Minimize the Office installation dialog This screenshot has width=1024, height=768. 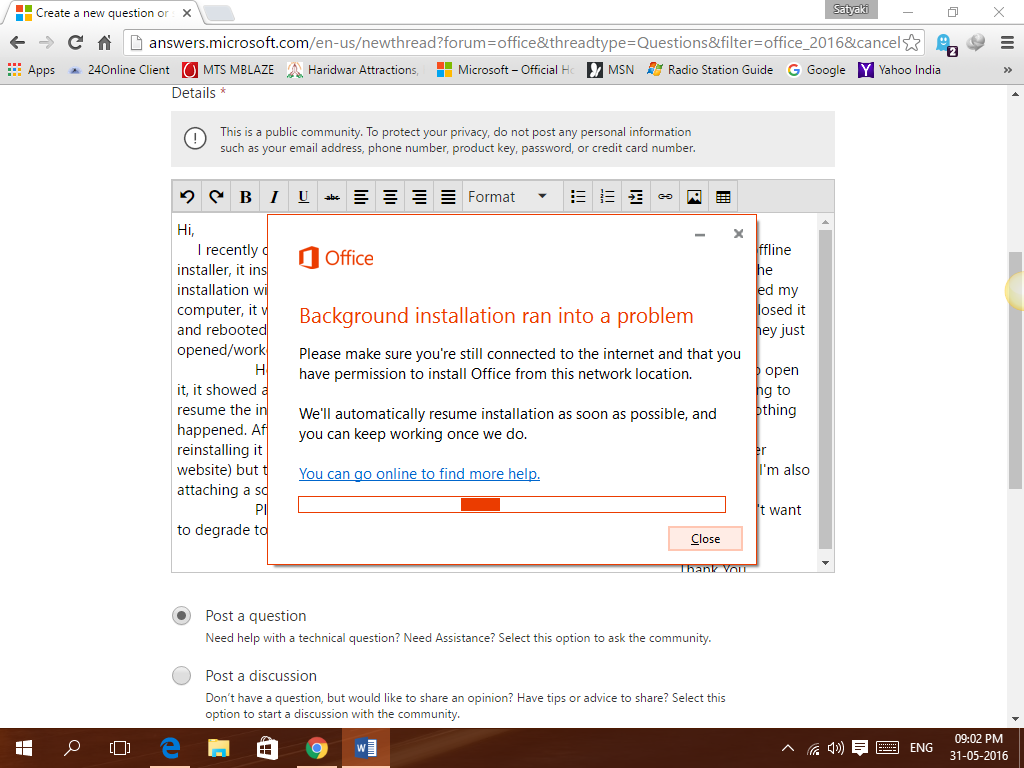pyautogui.click(x=700, y=234)
